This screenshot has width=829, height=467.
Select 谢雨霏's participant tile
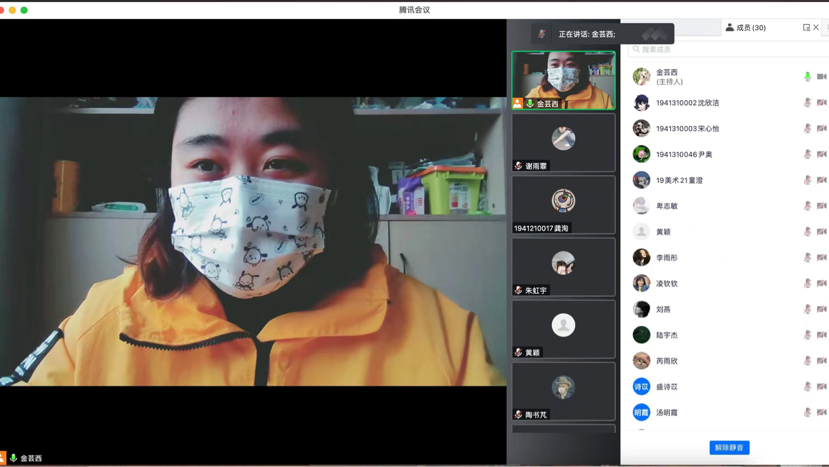563,142
